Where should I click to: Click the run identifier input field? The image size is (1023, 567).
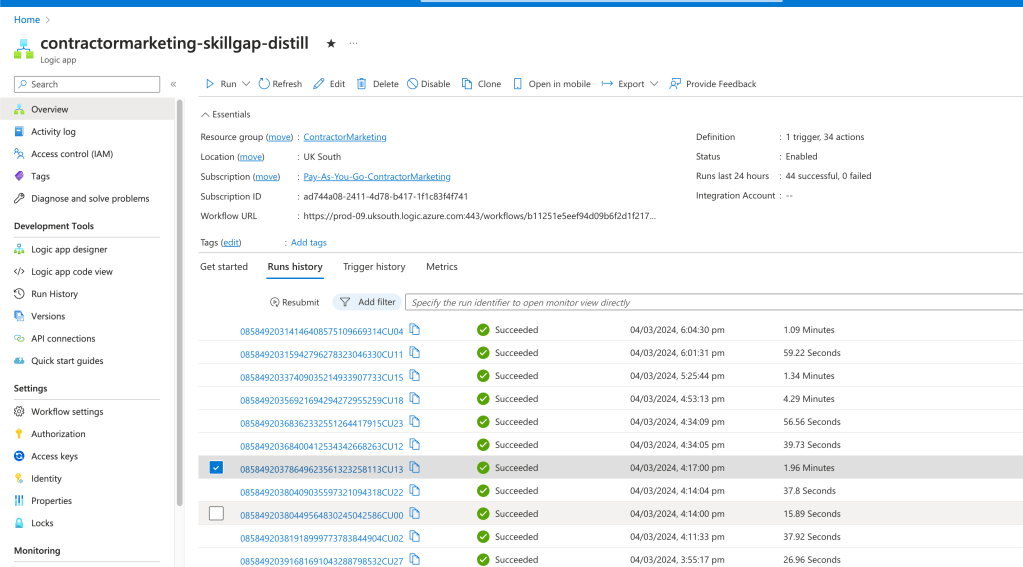714,302
